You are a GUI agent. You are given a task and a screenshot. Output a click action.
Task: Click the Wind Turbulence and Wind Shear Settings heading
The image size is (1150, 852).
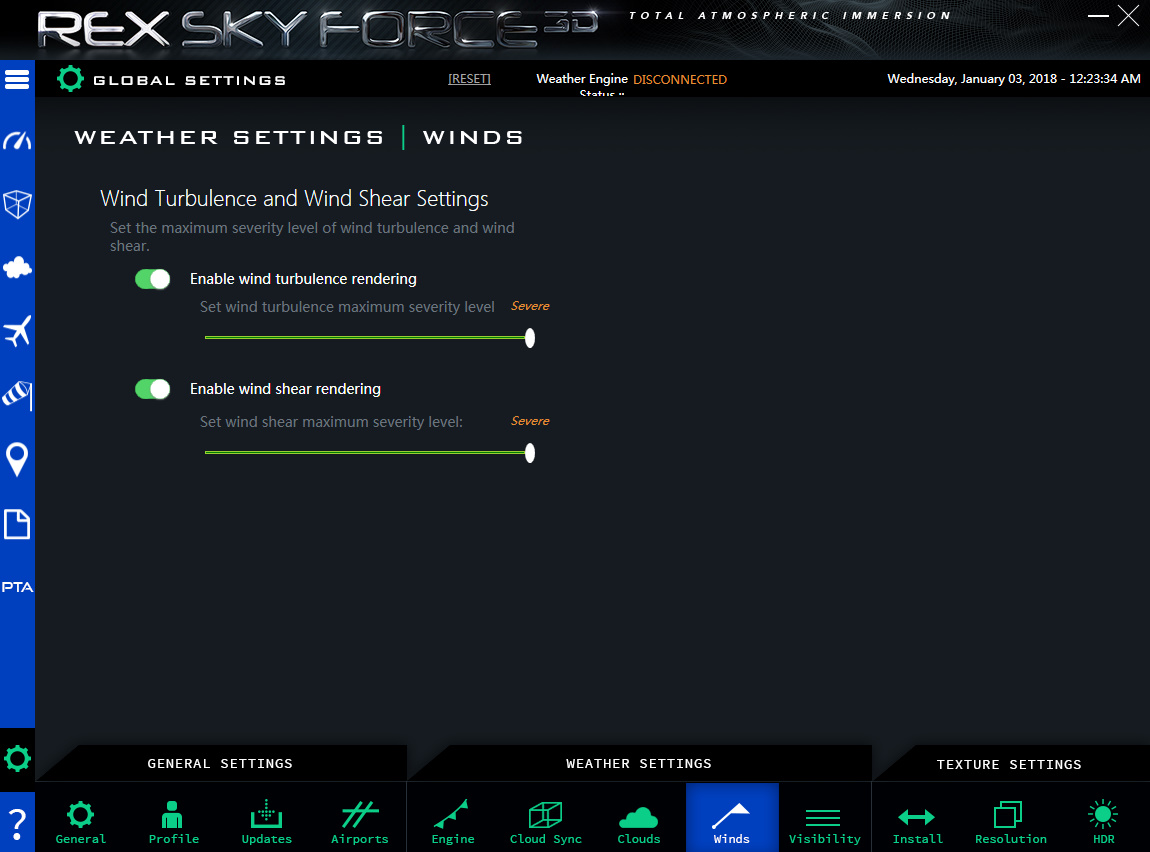point(294,199)
